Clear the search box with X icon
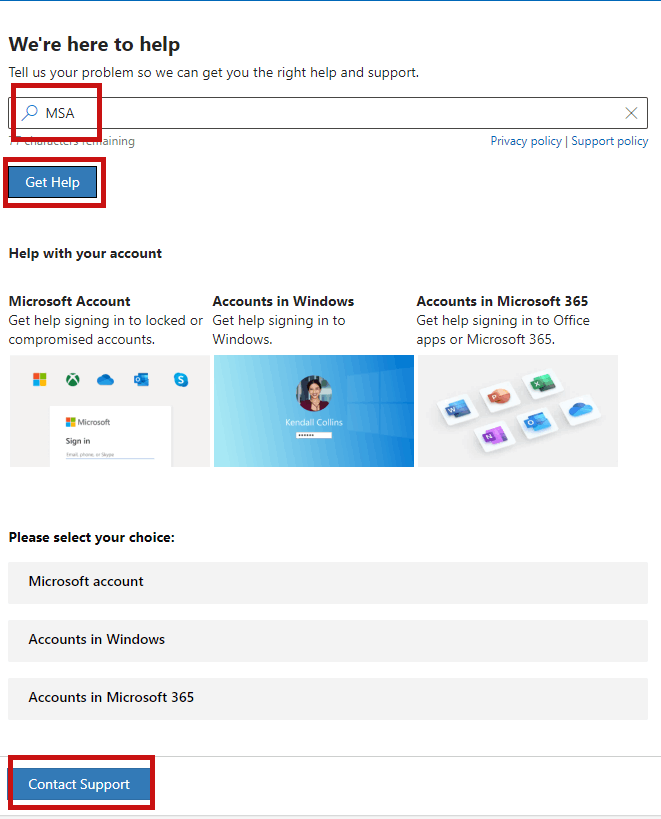Viewport: 661px width, 819px height. pos(631,113)
